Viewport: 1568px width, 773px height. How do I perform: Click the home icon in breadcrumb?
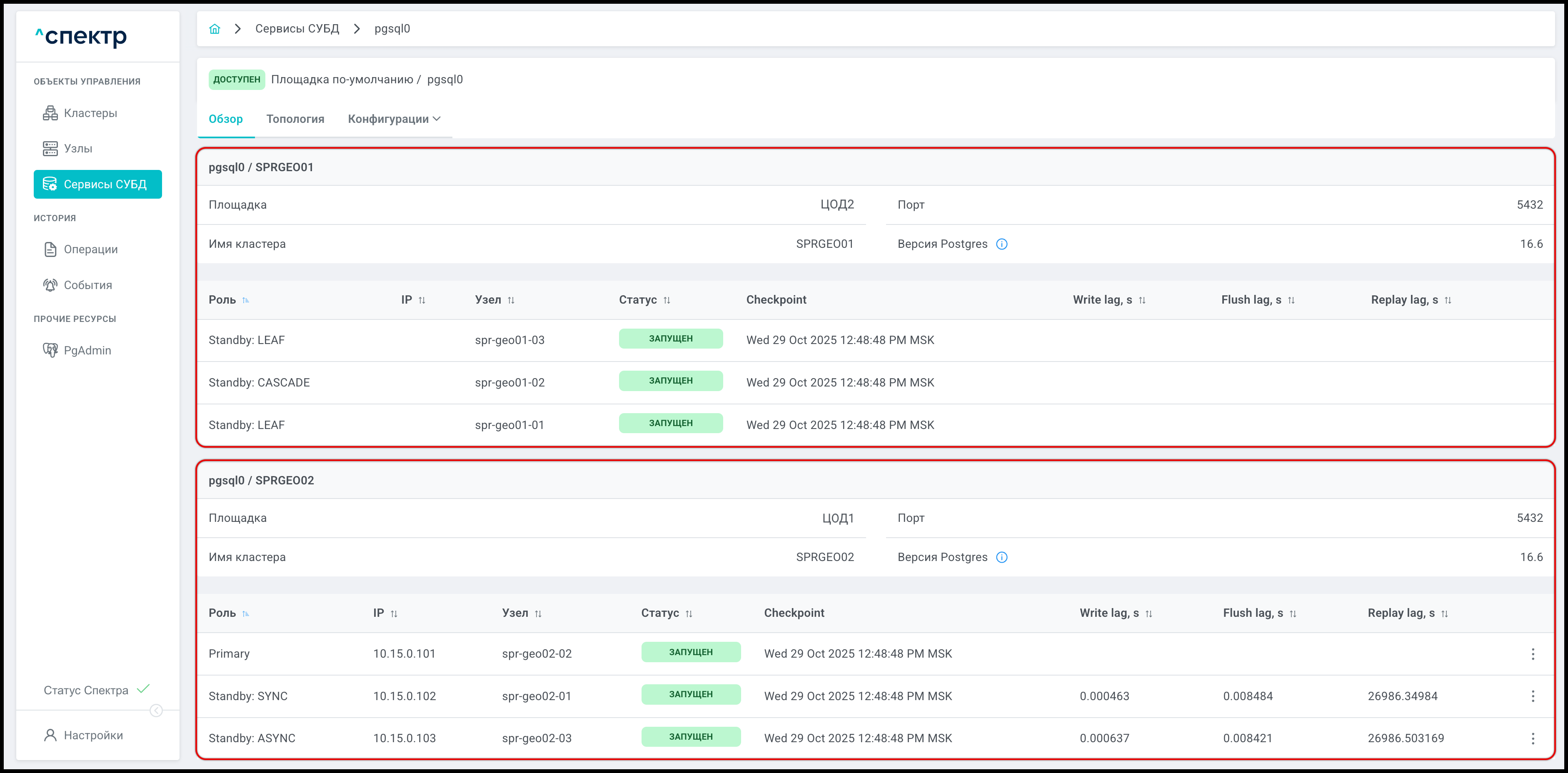click(214, 29)
